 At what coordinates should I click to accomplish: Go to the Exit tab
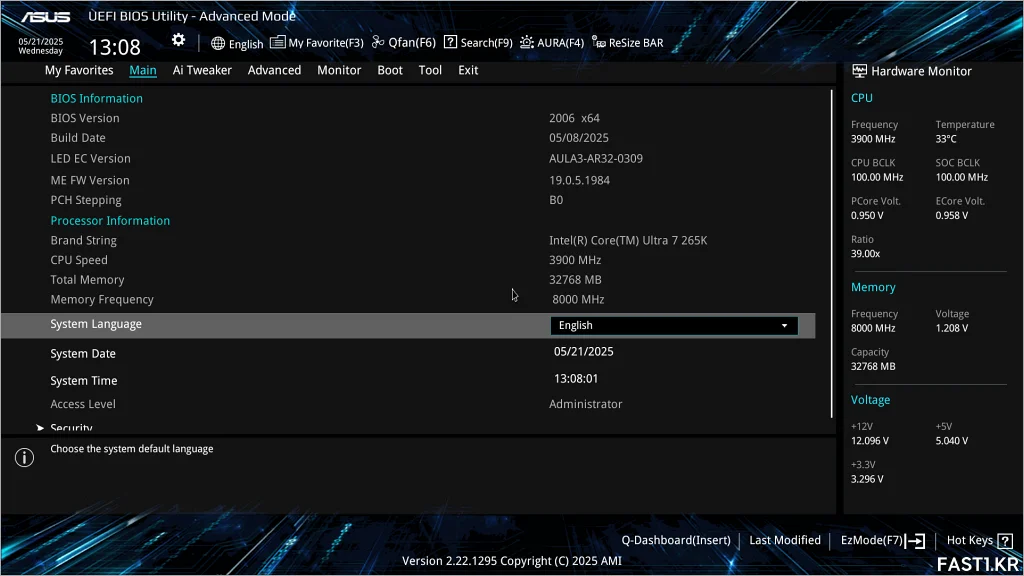(468, 70)
